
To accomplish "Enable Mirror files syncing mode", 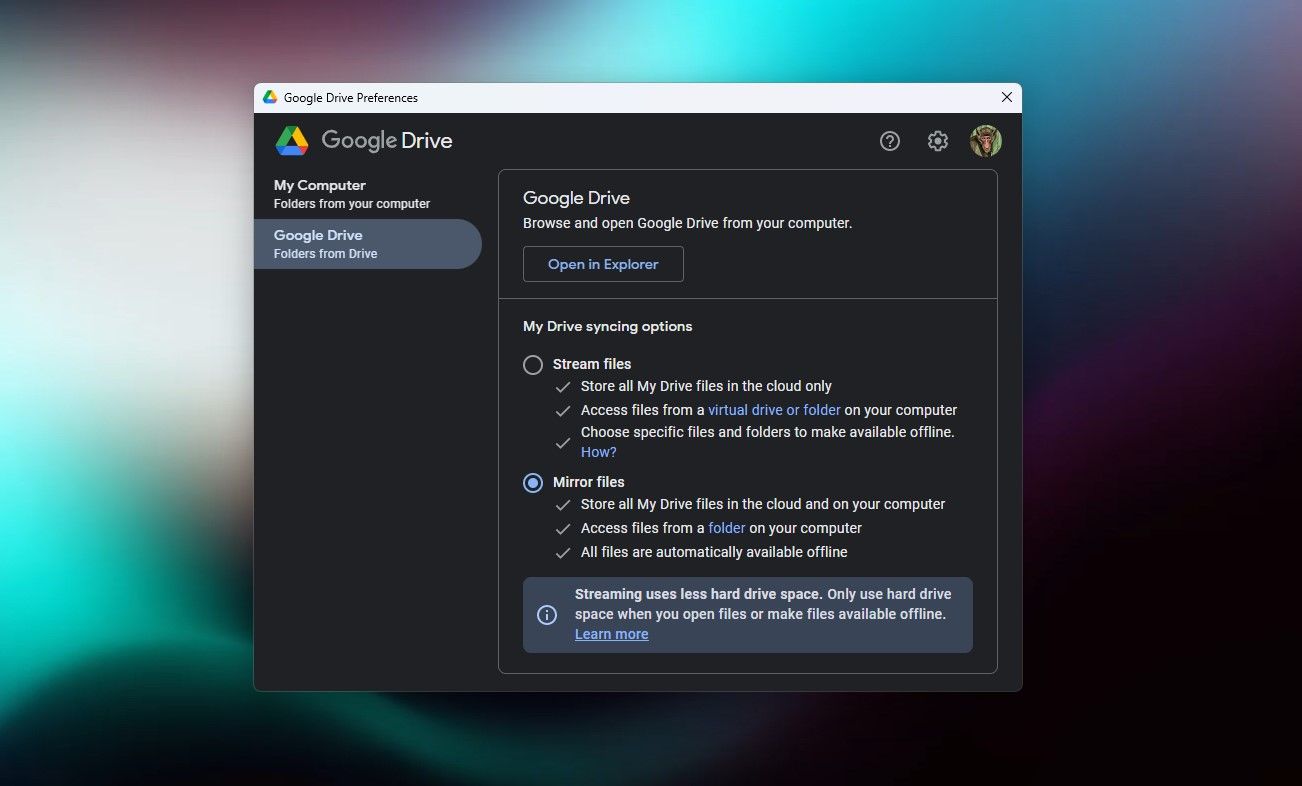I will click(x=532, y=482).
